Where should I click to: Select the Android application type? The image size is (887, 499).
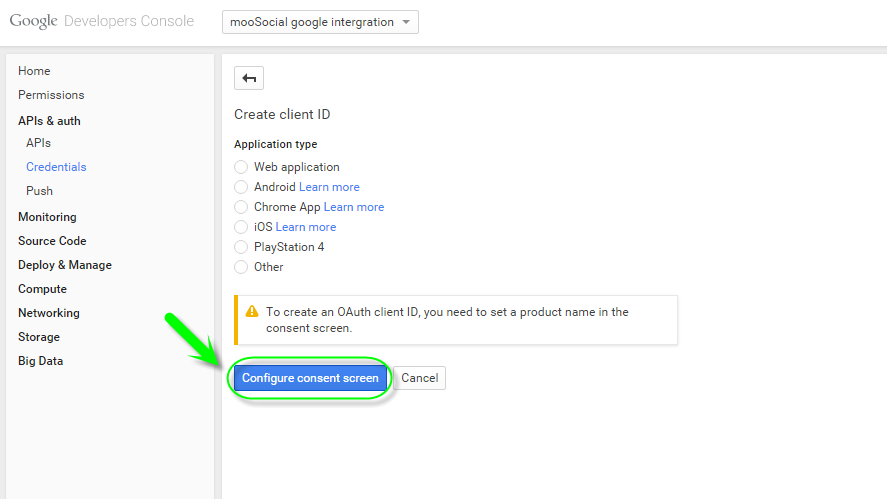coord(241,187)
